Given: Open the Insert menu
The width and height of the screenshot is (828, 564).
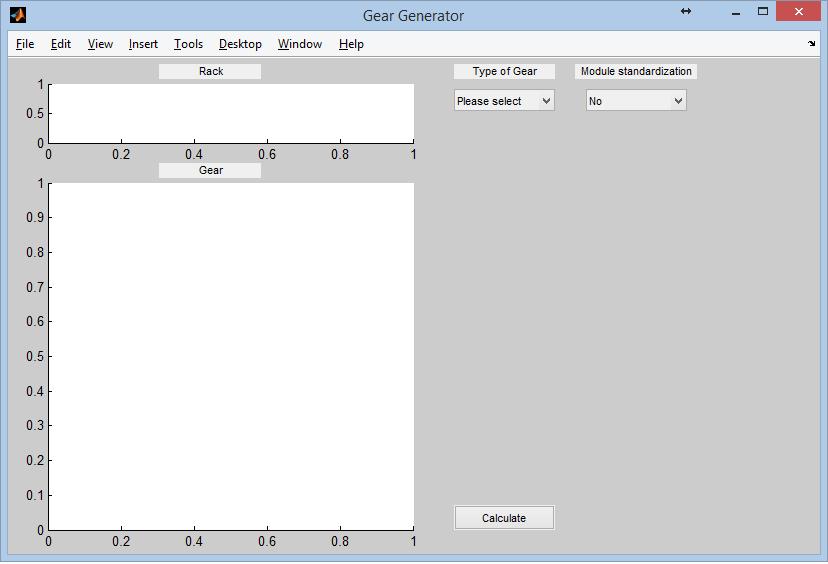Looking at the screenshot, I should click(143, 44).
